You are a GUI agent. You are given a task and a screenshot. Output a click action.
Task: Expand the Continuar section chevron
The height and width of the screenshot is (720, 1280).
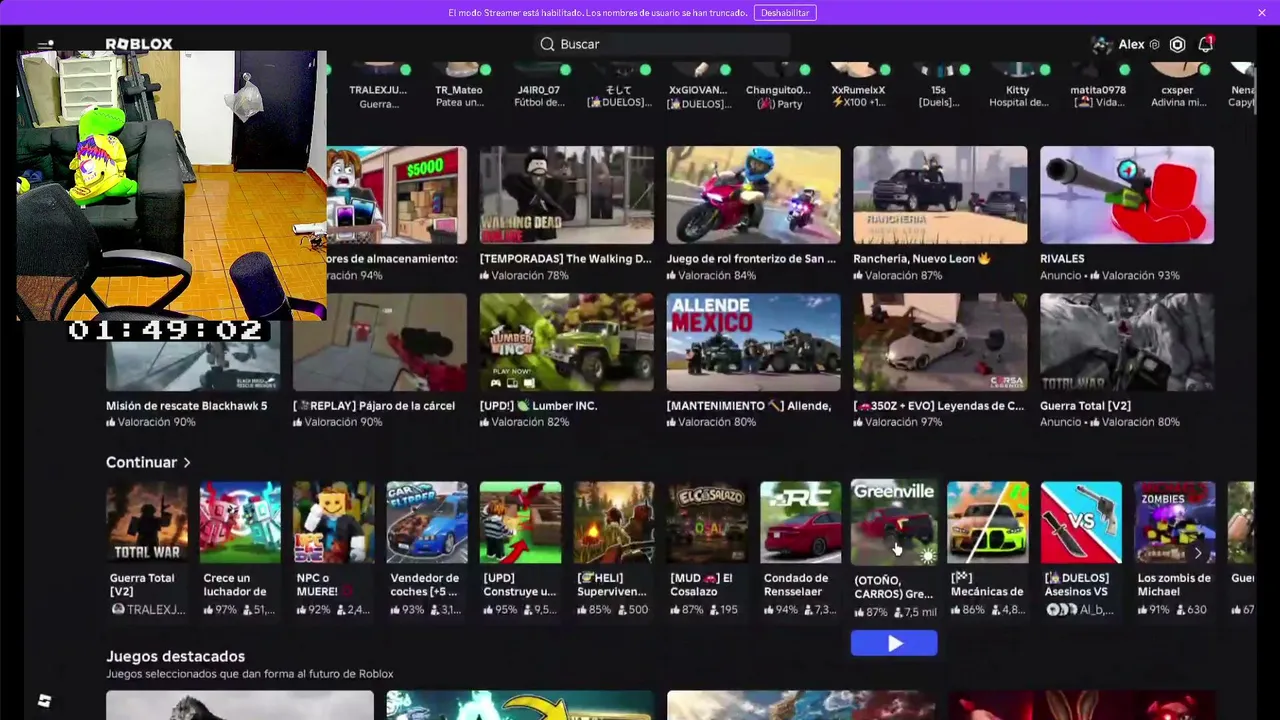pos(187,462)
